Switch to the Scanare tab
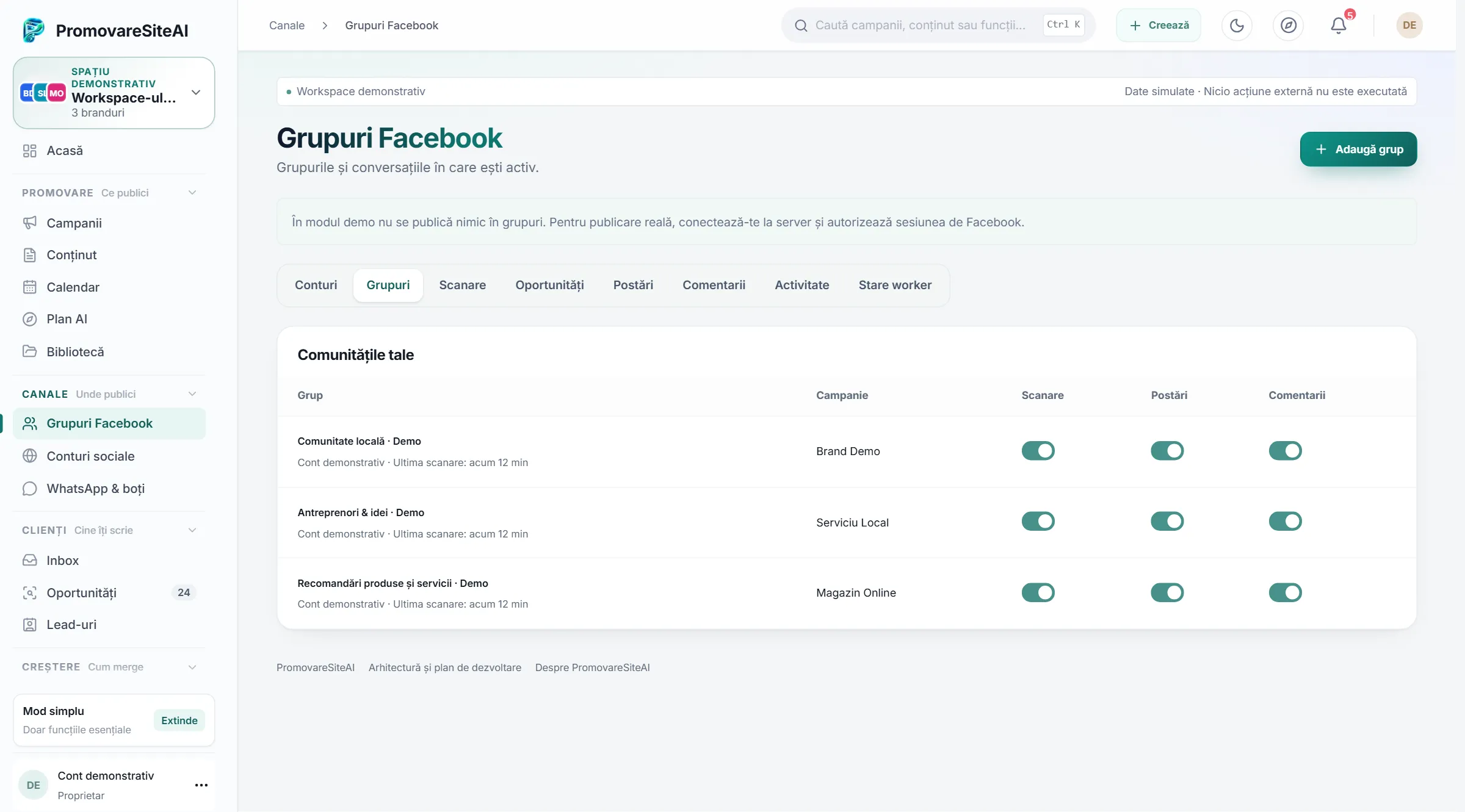 pos(462,285)
